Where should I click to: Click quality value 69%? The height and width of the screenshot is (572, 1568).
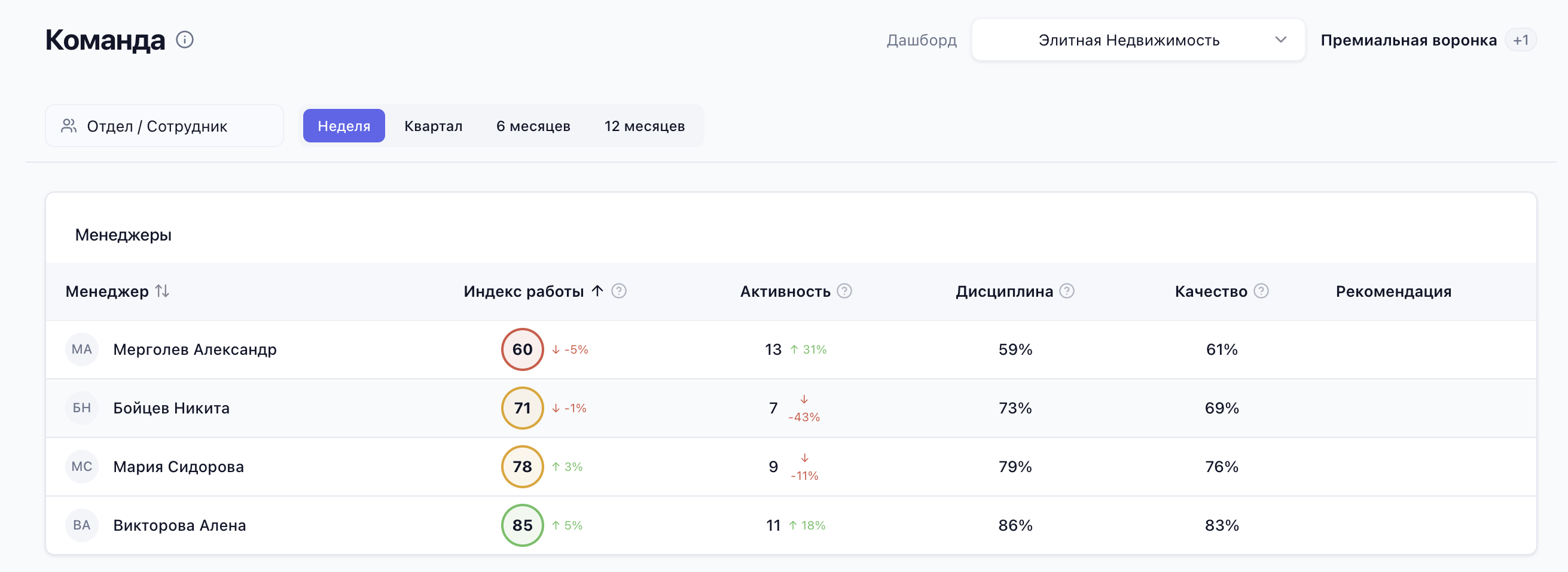click(x=1222, y=407)
